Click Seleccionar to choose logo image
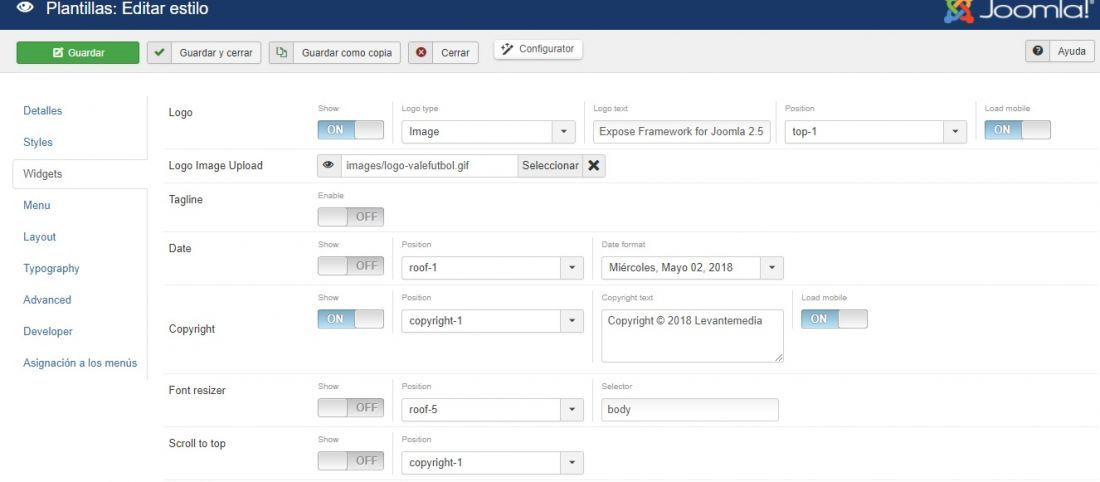 pos(551,166)
